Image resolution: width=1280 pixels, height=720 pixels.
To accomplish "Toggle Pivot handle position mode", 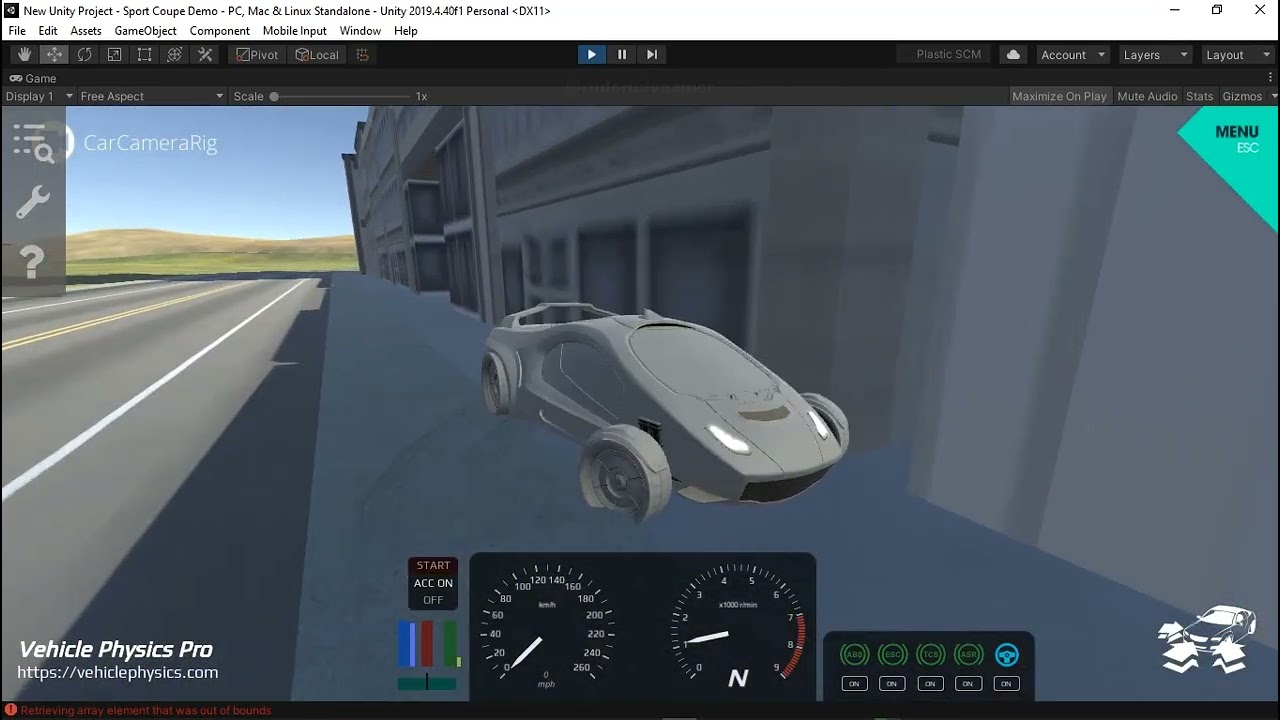I will pos(257,55).
